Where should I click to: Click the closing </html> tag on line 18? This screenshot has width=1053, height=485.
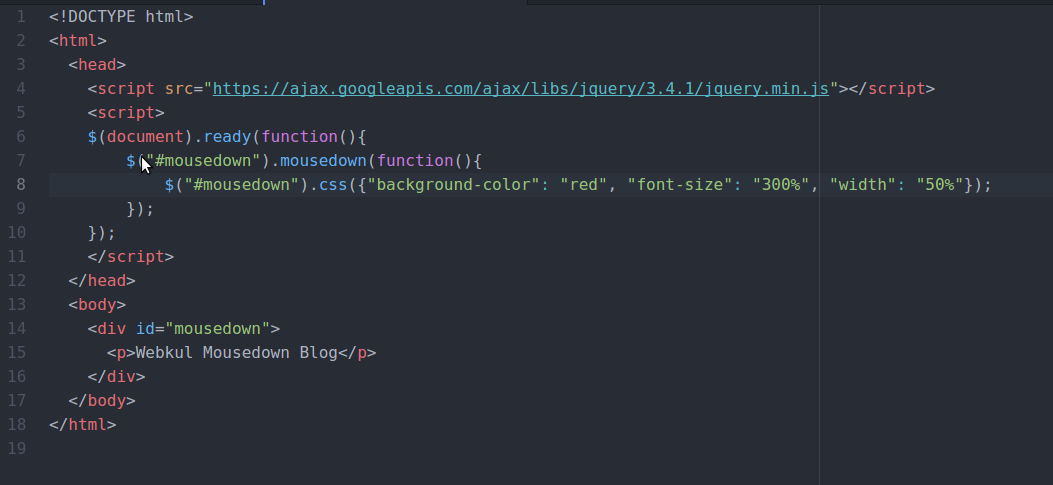click(83, 425)
